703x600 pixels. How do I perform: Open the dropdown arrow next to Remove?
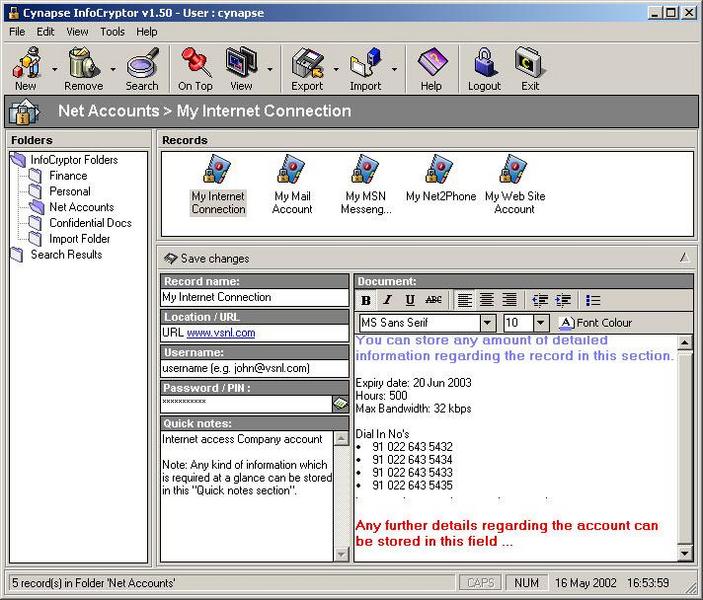click(113, 70)
